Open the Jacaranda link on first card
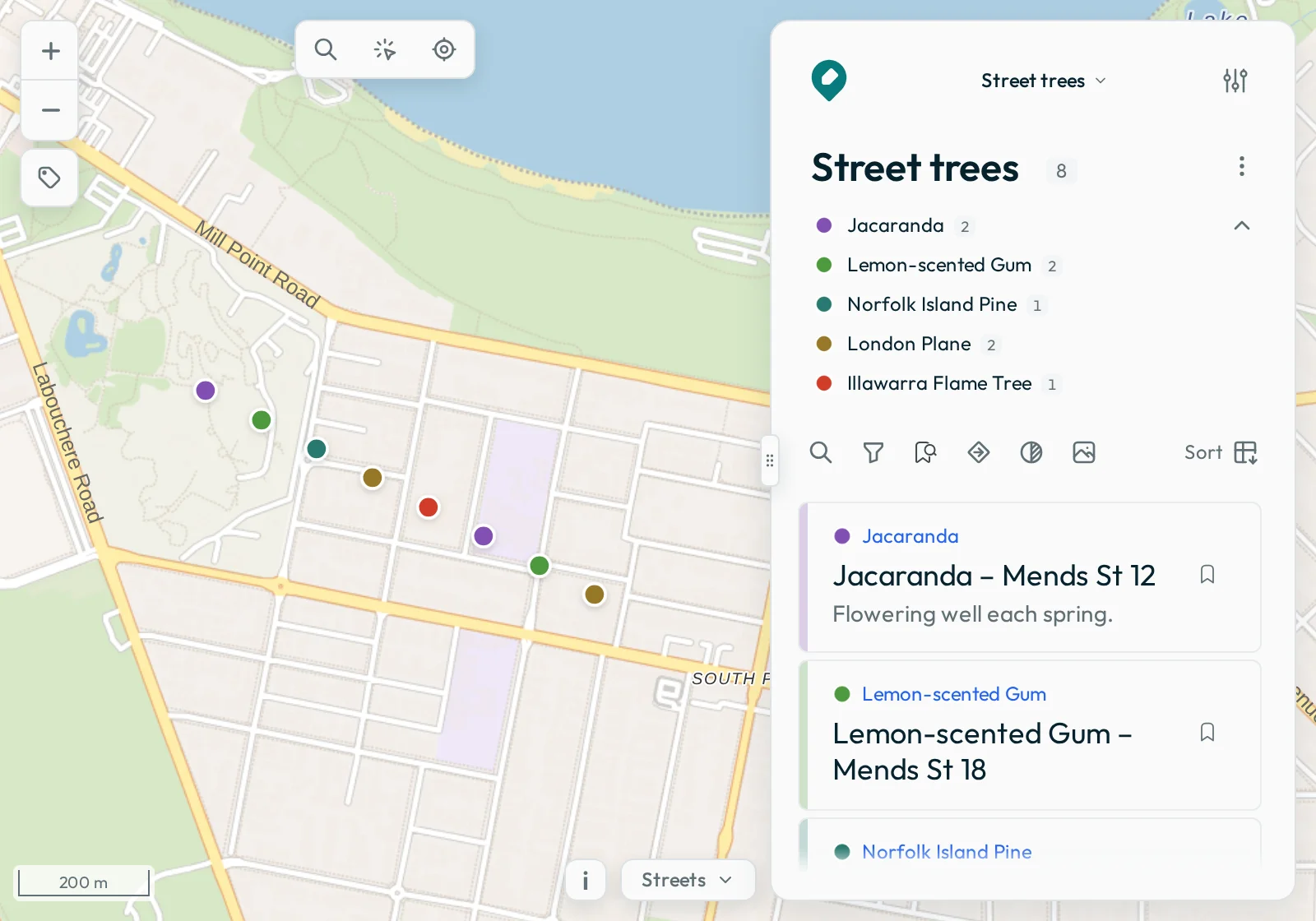Image resolution: width=1316 pixels, height=921 pixels. 910,536
